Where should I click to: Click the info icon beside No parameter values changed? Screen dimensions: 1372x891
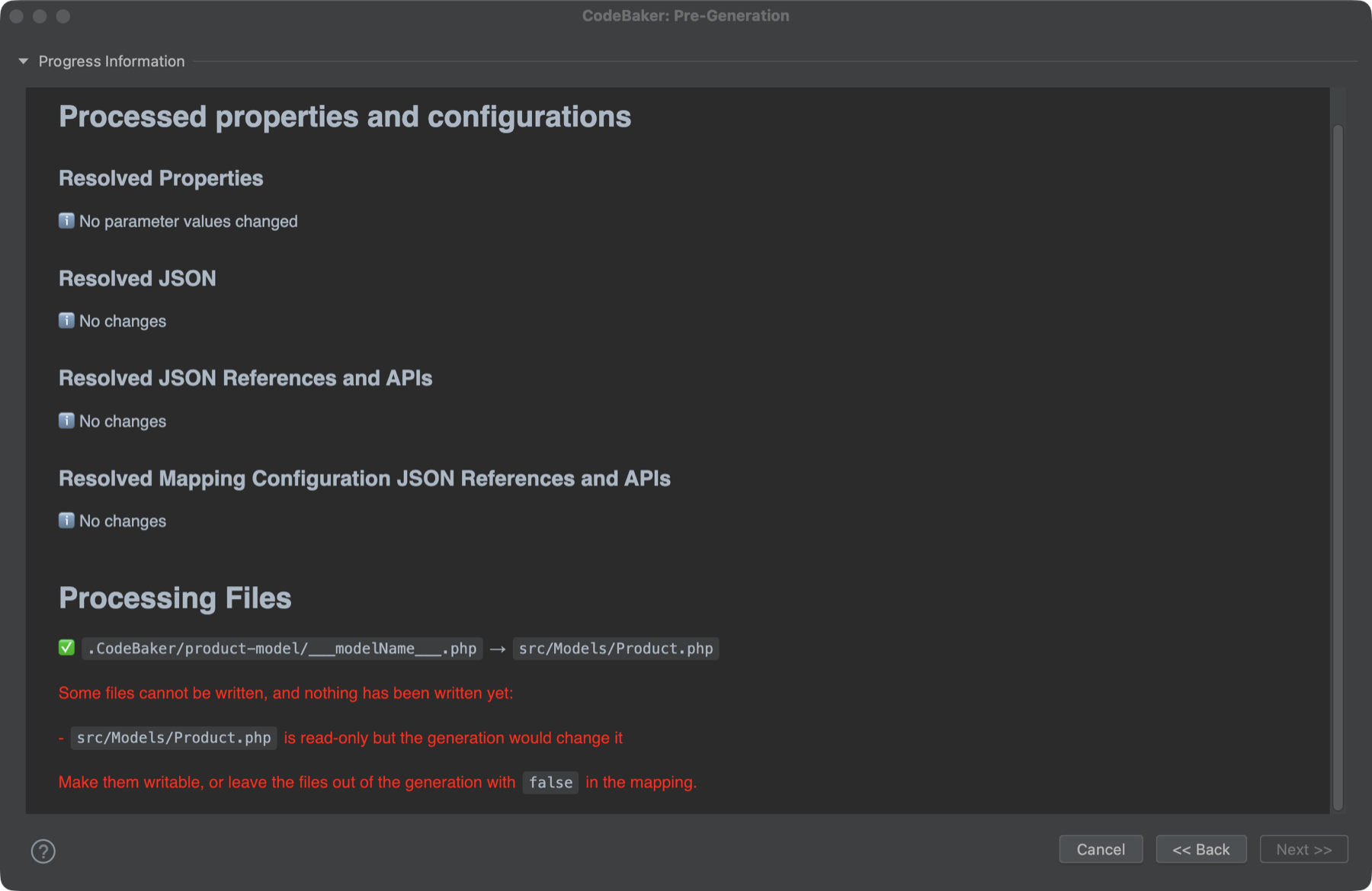tap(67, 221)
